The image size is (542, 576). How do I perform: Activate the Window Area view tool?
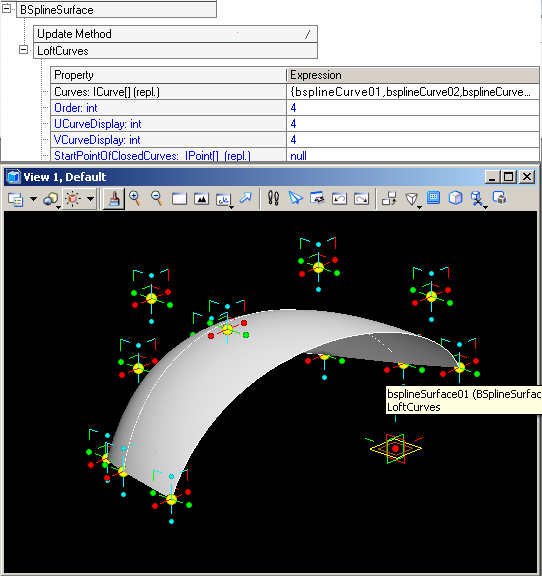tap(179, 199)
